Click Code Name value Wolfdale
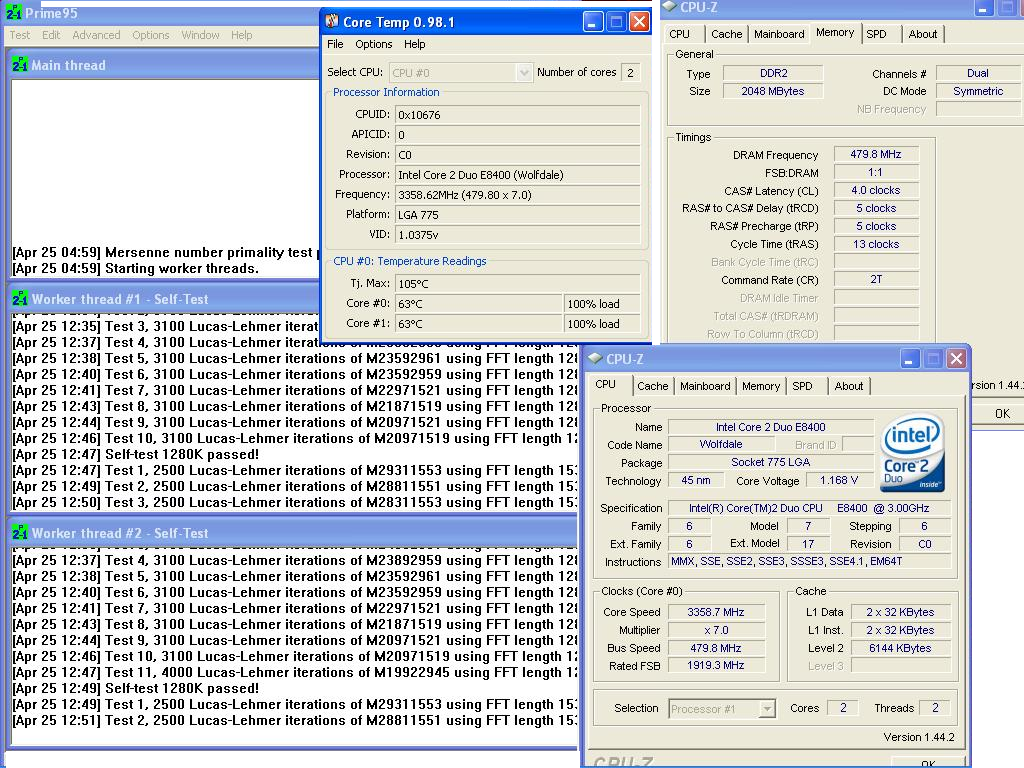Viewport: 1024px width, 768px height. click(720, 444)
